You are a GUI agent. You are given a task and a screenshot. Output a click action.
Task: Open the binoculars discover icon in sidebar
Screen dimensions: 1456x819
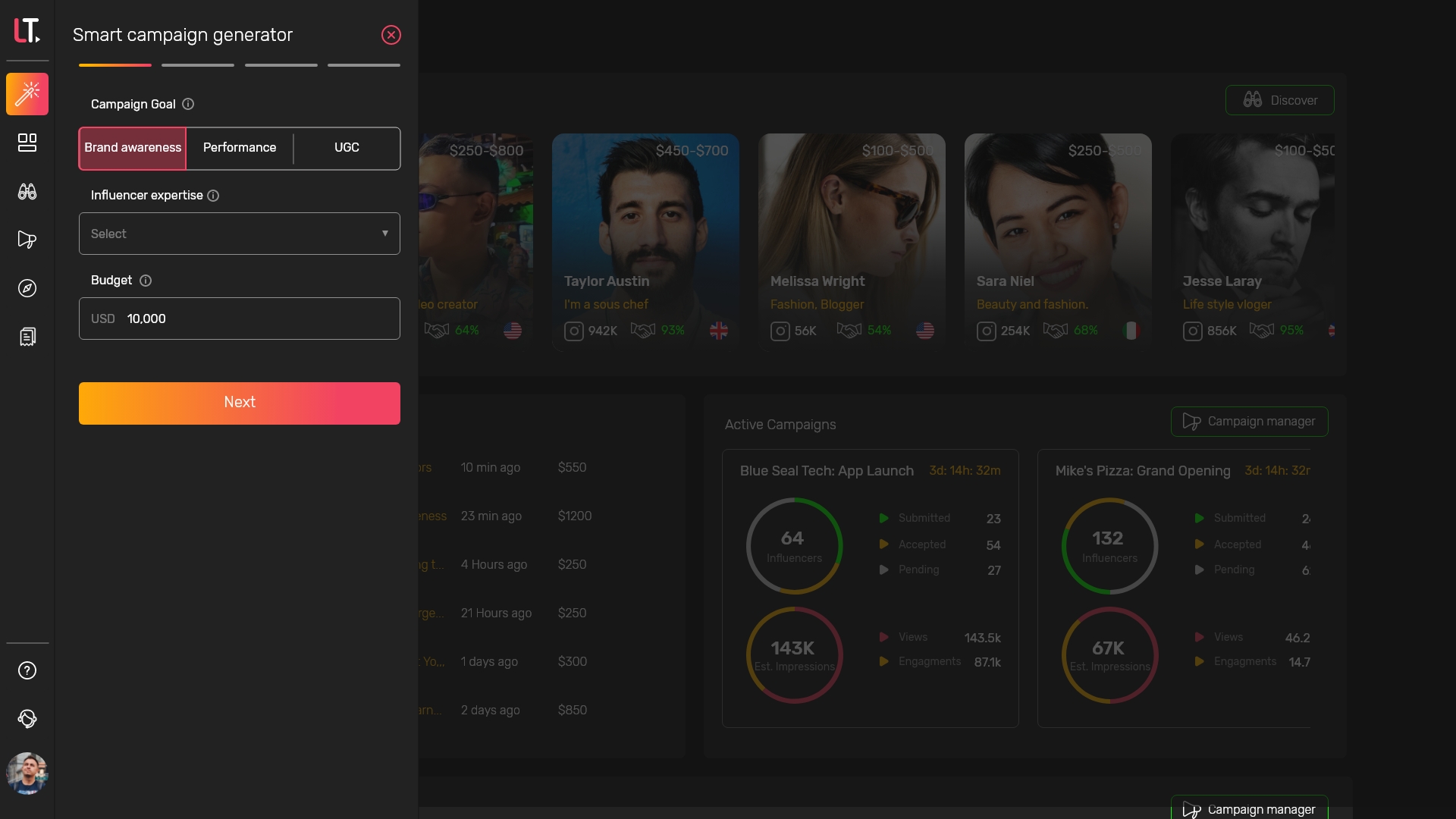[x=27, y=191]
